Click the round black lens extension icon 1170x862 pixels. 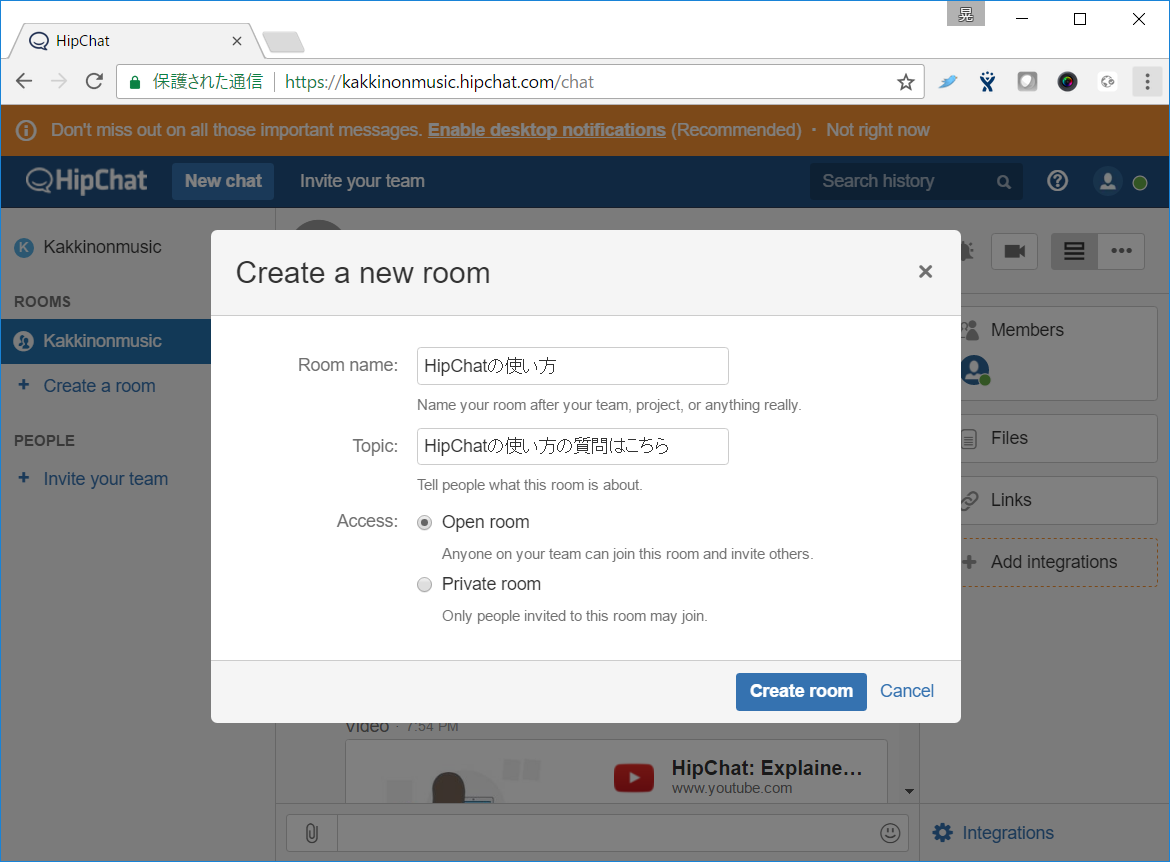tap(1067, 81)
